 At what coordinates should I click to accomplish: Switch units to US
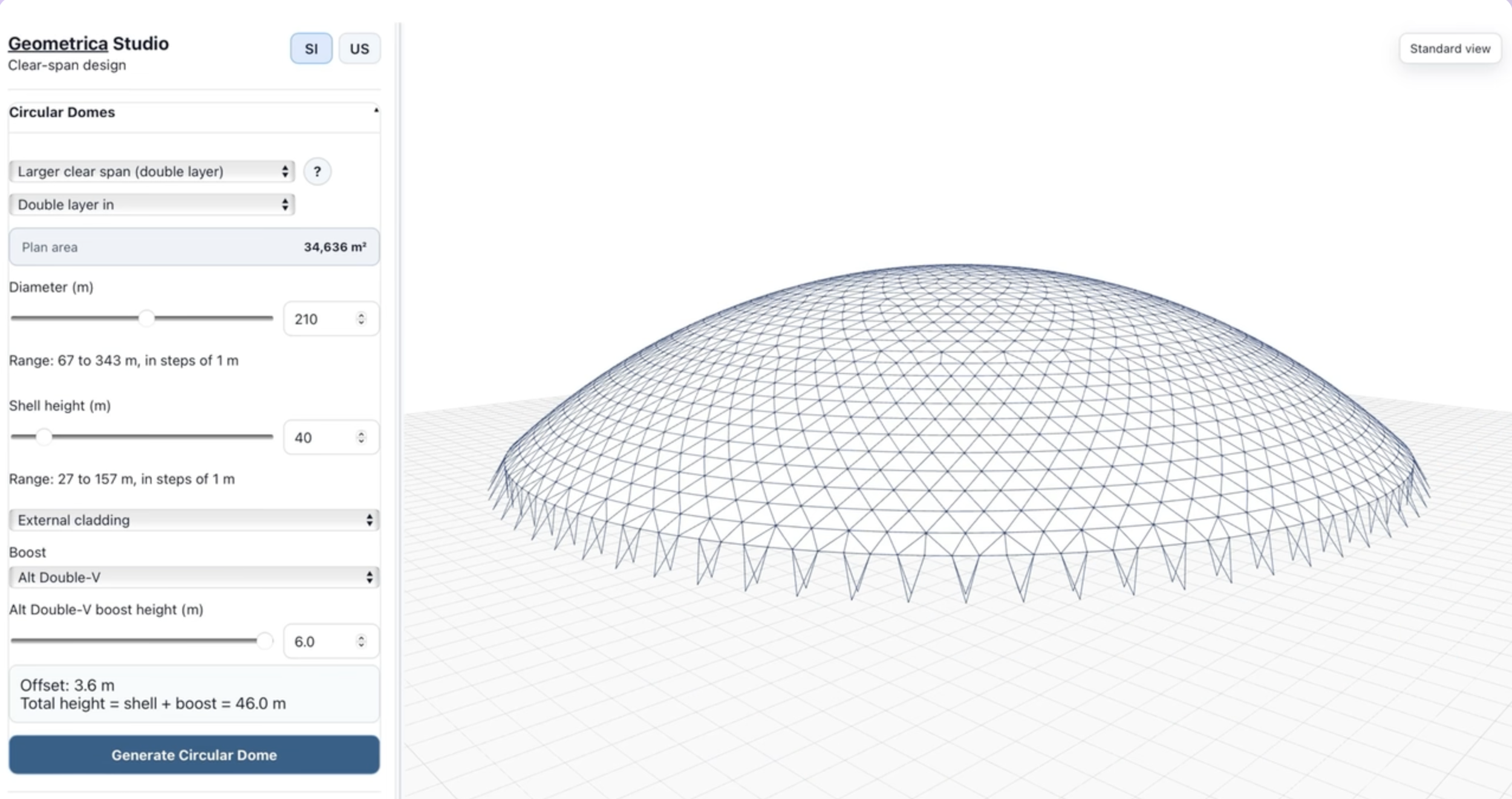(x=359, y=48)
